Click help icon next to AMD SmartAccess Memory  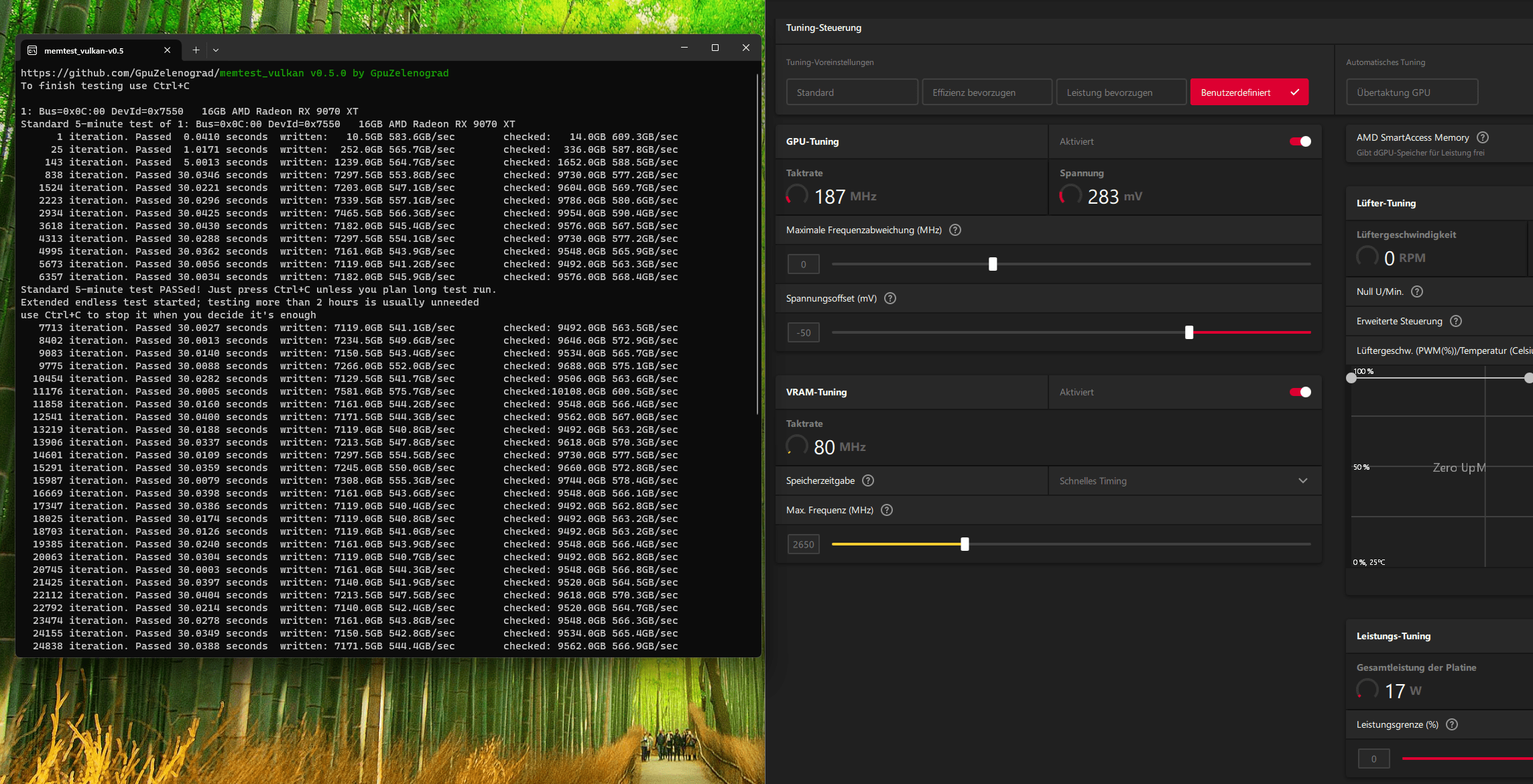coord(1483,137)
